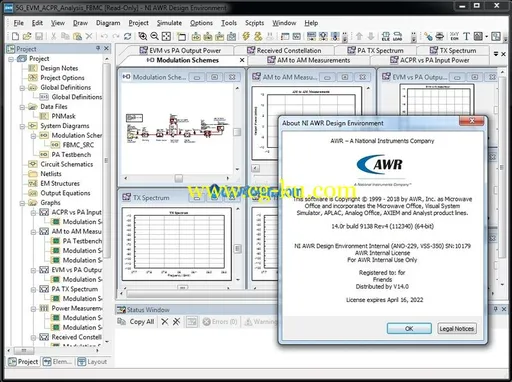
Task: Select PA Testbench system diagram
Action: (x=71, y=155)
